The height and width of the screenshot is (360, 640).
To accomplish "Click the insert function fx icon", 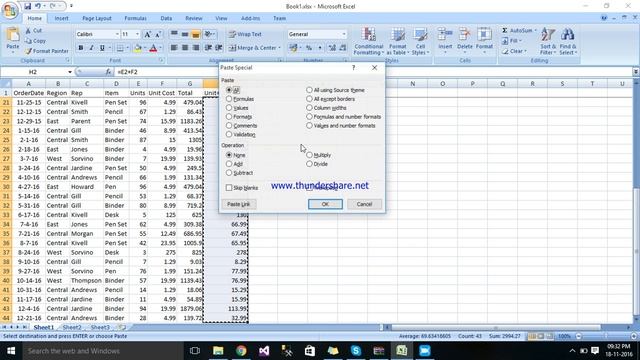I will click(x=108, y=72).
